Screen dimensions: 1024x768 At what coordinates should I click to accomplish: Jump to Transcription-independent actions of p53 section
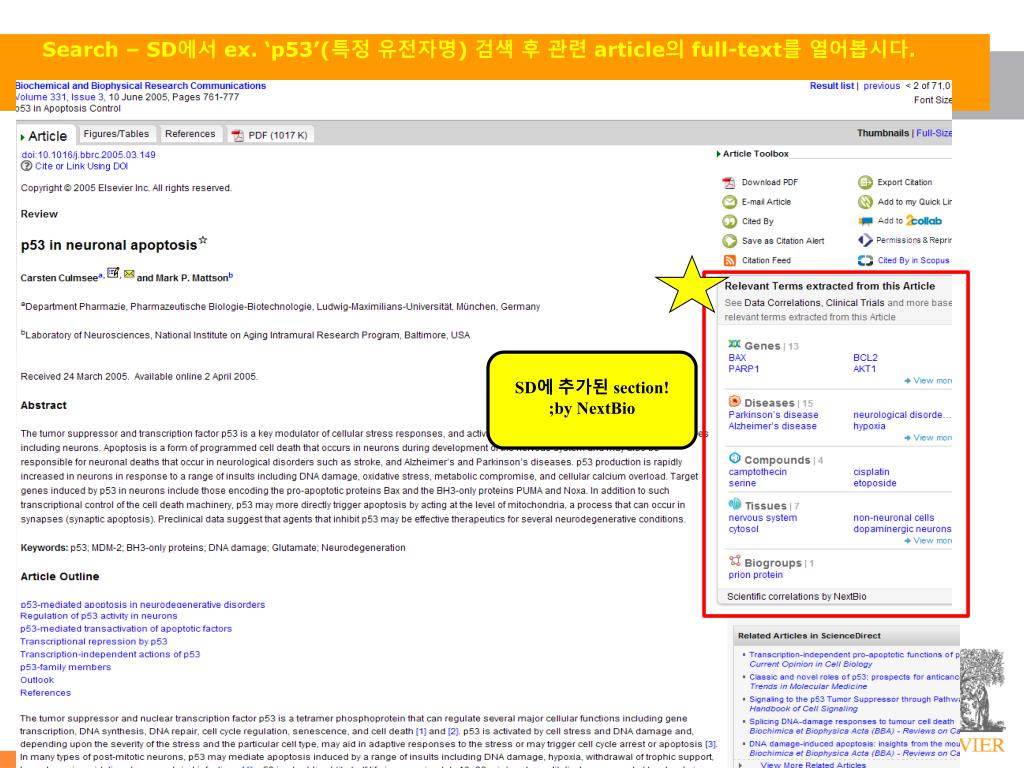coord(110,654)
